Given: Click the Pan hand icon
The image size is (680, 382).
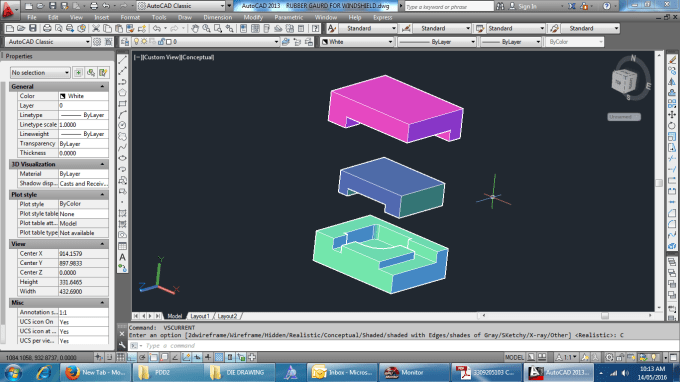Looking at the screenshot, I should pyautogui.click(x=195, y=29).
